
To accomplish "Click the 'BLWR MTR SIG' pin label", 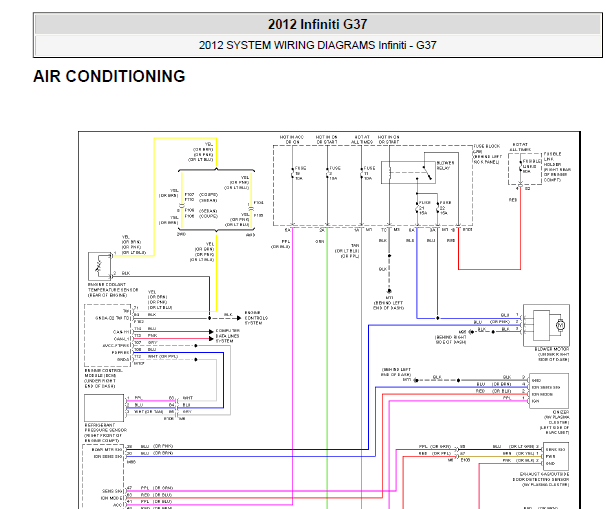I will 107,449.
